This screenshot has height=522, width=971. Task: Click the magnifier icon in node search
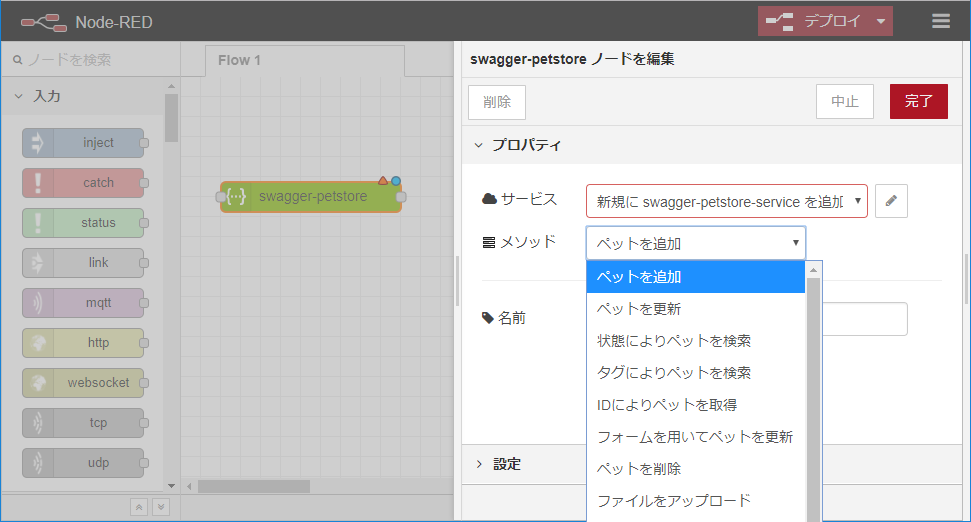point(18,60)
